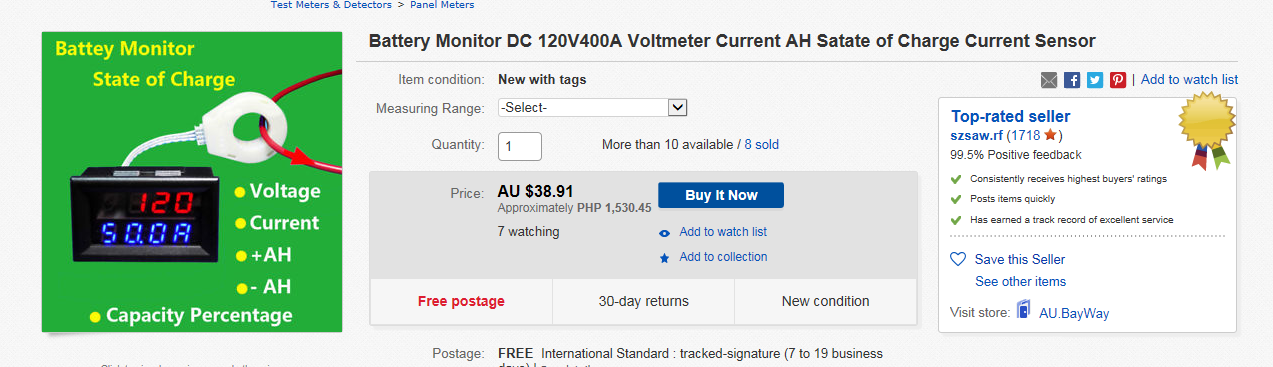Pin listing with Pinterest icon
This screenshot has height=367, width=1273.
coord(1118,80)
